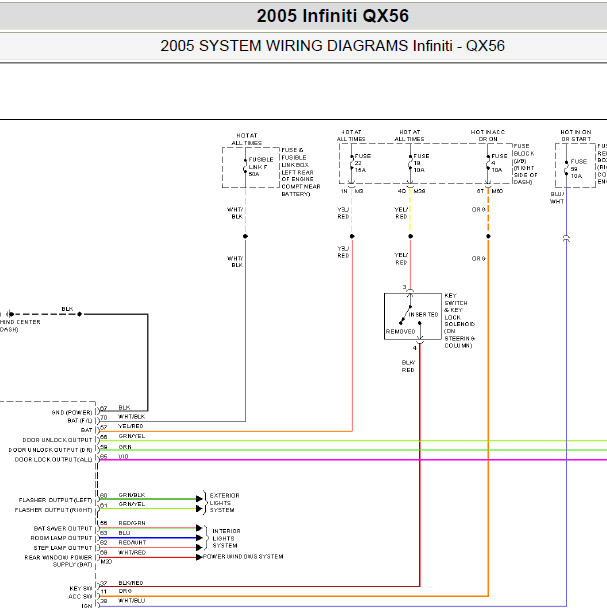The width and height of the screenshot is (607, 608).
Task: Select the 'FUSE 4 10A' label
Action: pyautogui.click(x=499, y=163)
